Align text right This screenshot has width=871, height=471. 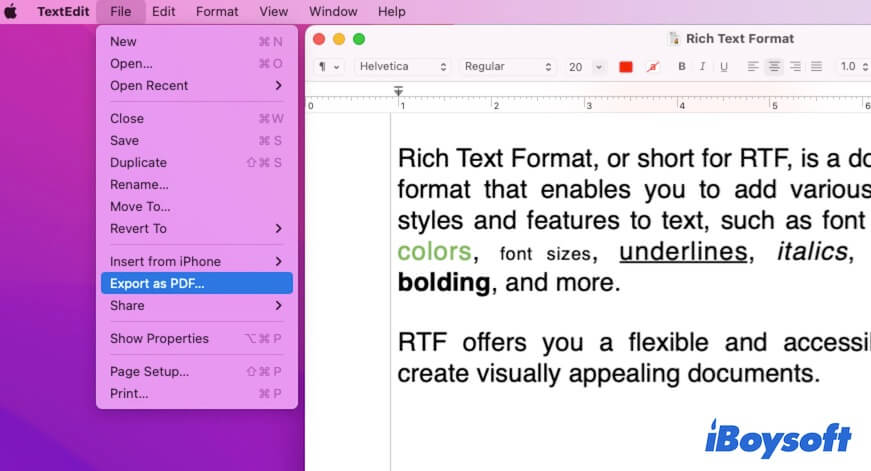tap(795, 67)
